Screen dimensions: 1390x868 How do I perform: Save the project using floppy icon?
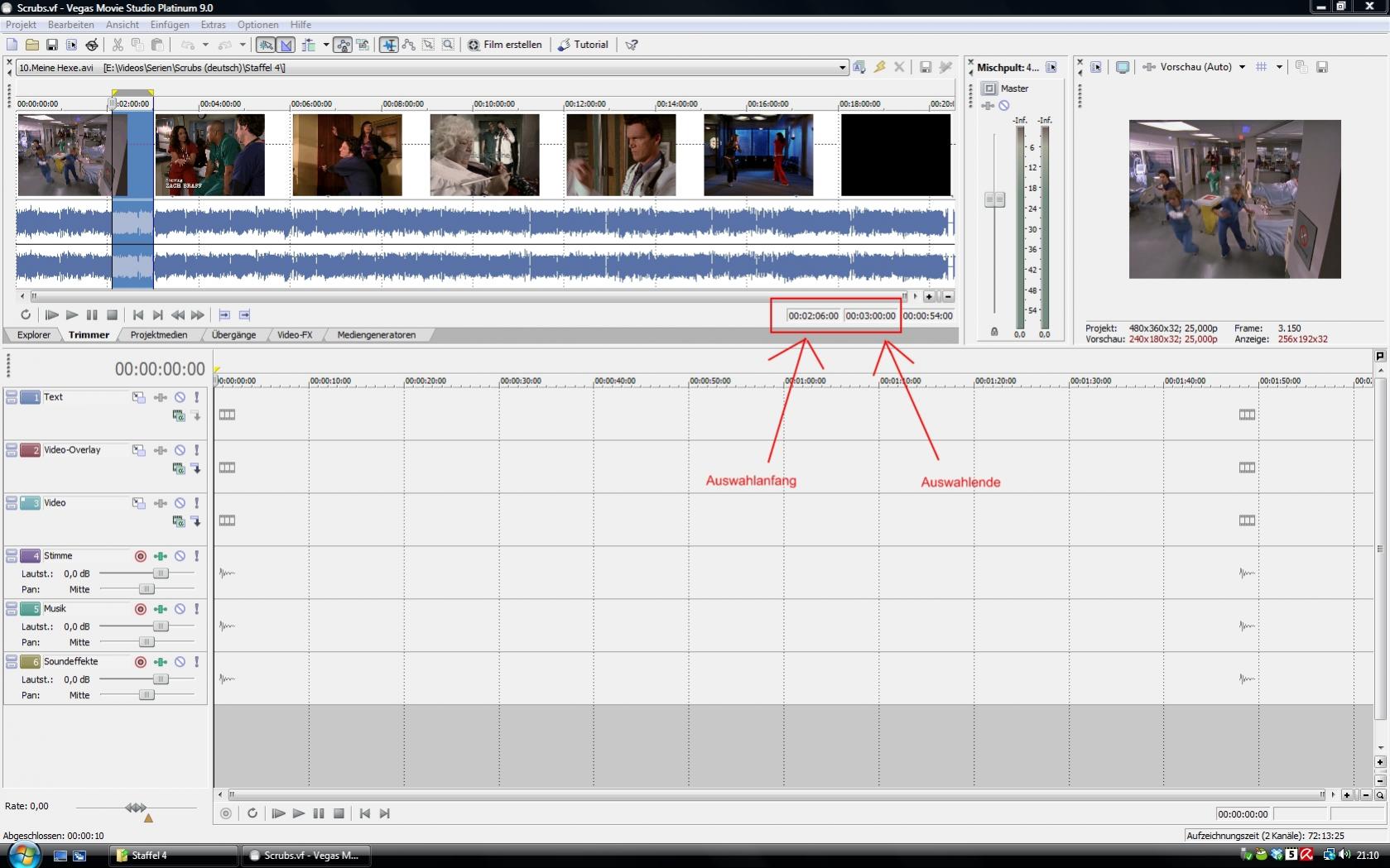tap(51, 45)
